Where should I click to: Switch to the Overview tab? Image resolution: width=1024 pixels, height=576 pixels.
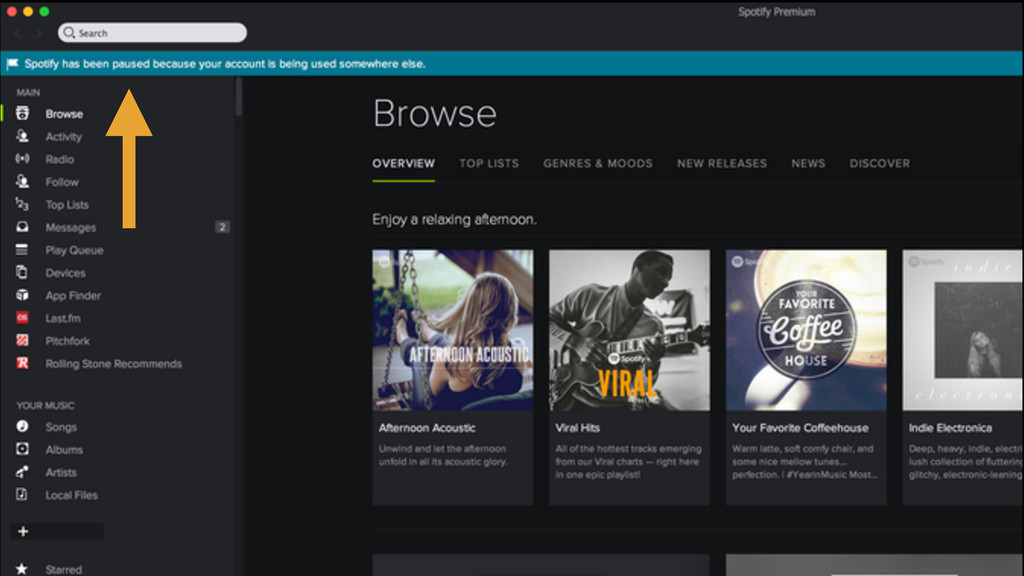tap(404, 163)
